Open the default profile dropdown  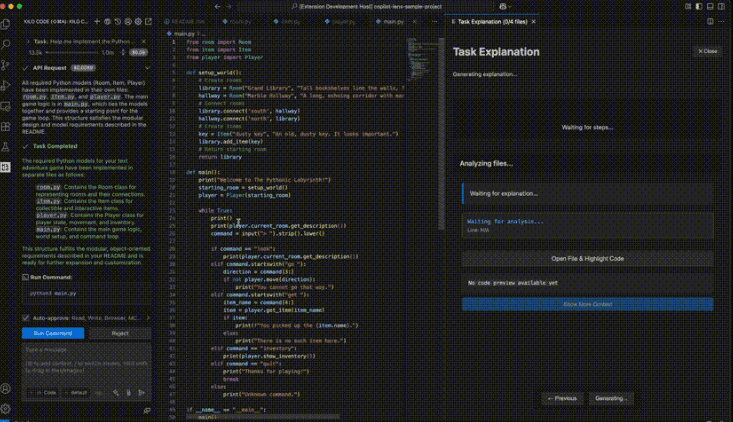[x=76, y=393]
